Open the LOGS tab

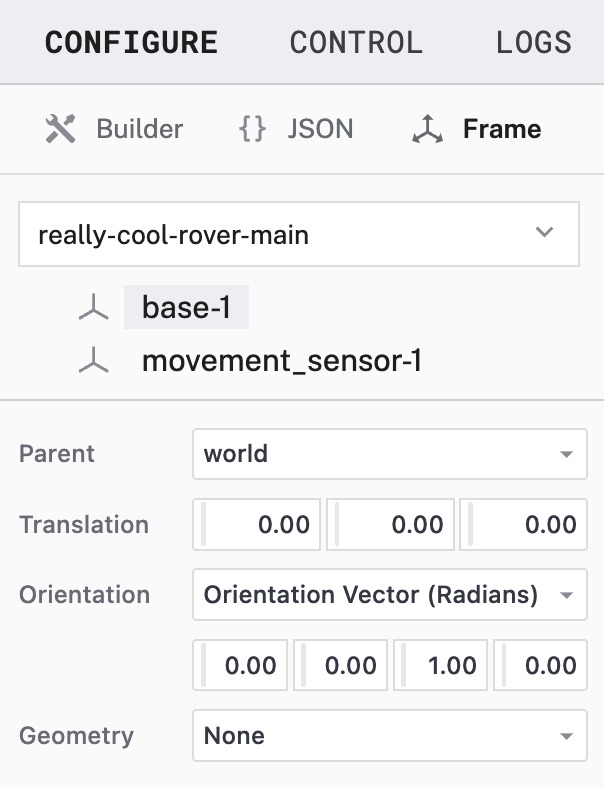(534, 43)
